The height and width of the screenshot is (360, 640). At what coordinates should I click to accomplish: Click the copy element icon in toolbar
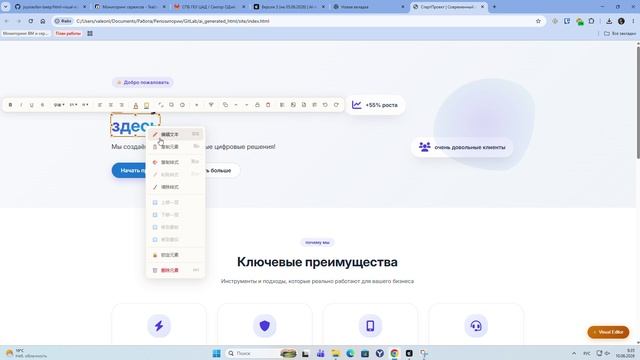click(x=225, y=105)
